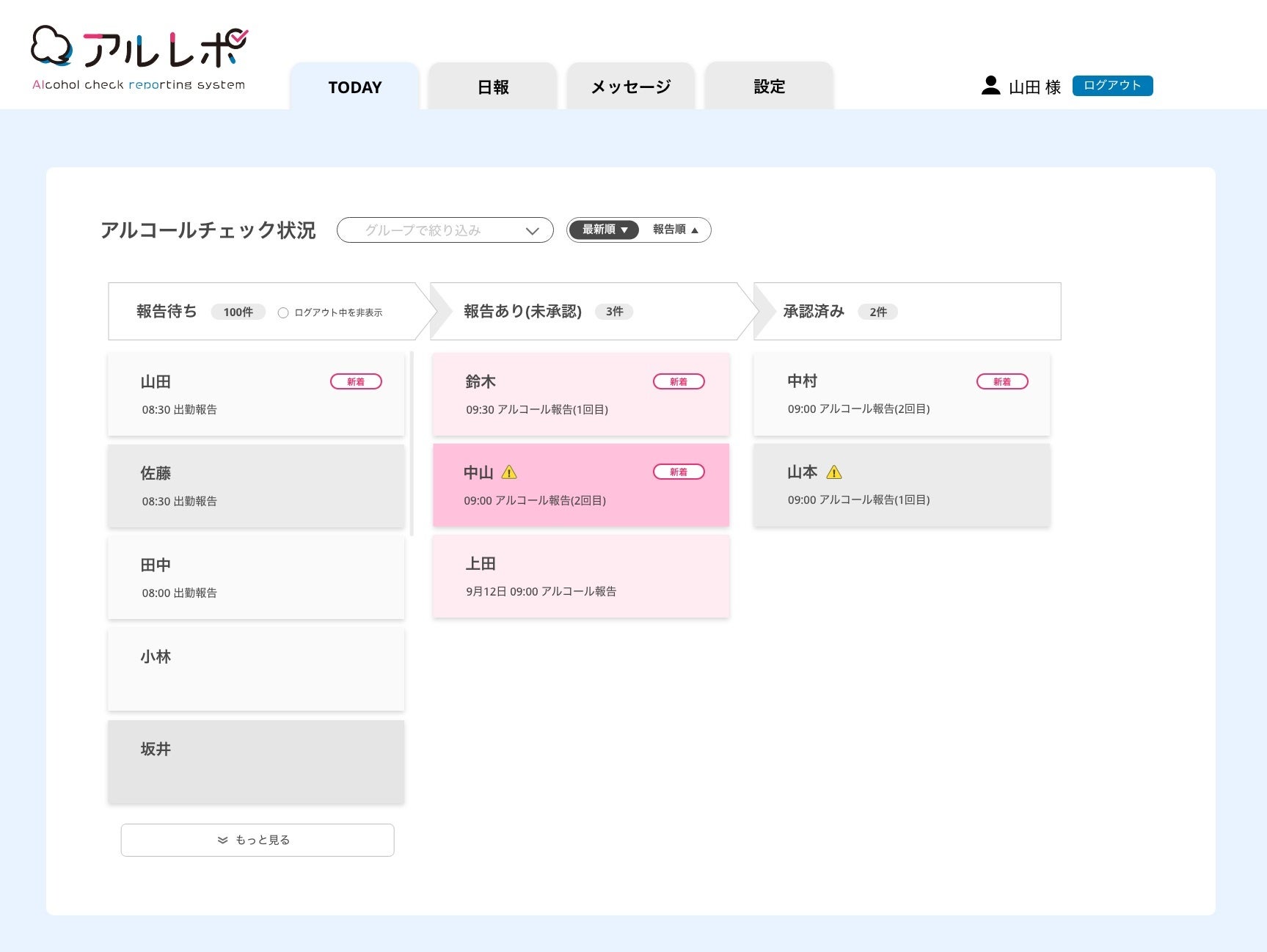Click the chevron icon on もっと見る button
1267x952 pixels.
[x=222, y=840]
